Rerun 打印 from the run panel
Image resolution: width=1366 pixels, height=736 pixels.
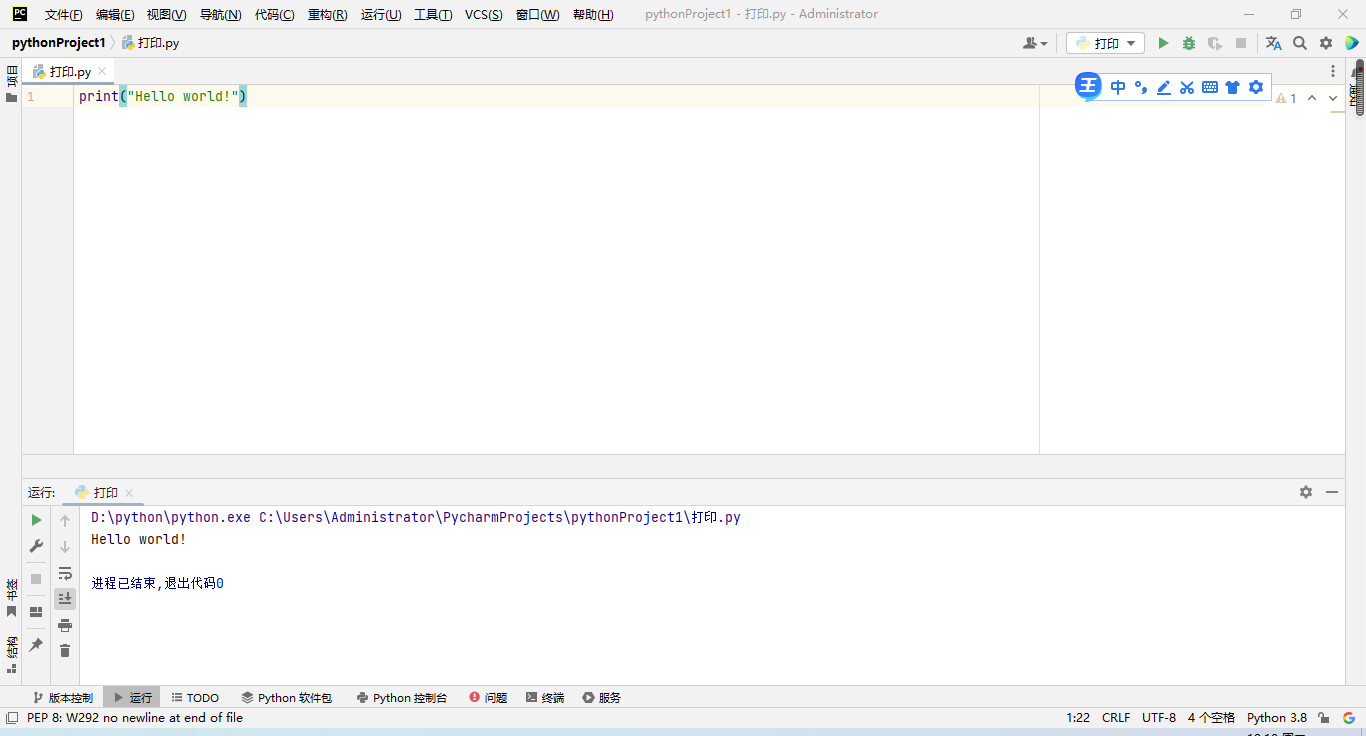coord(36,520)
